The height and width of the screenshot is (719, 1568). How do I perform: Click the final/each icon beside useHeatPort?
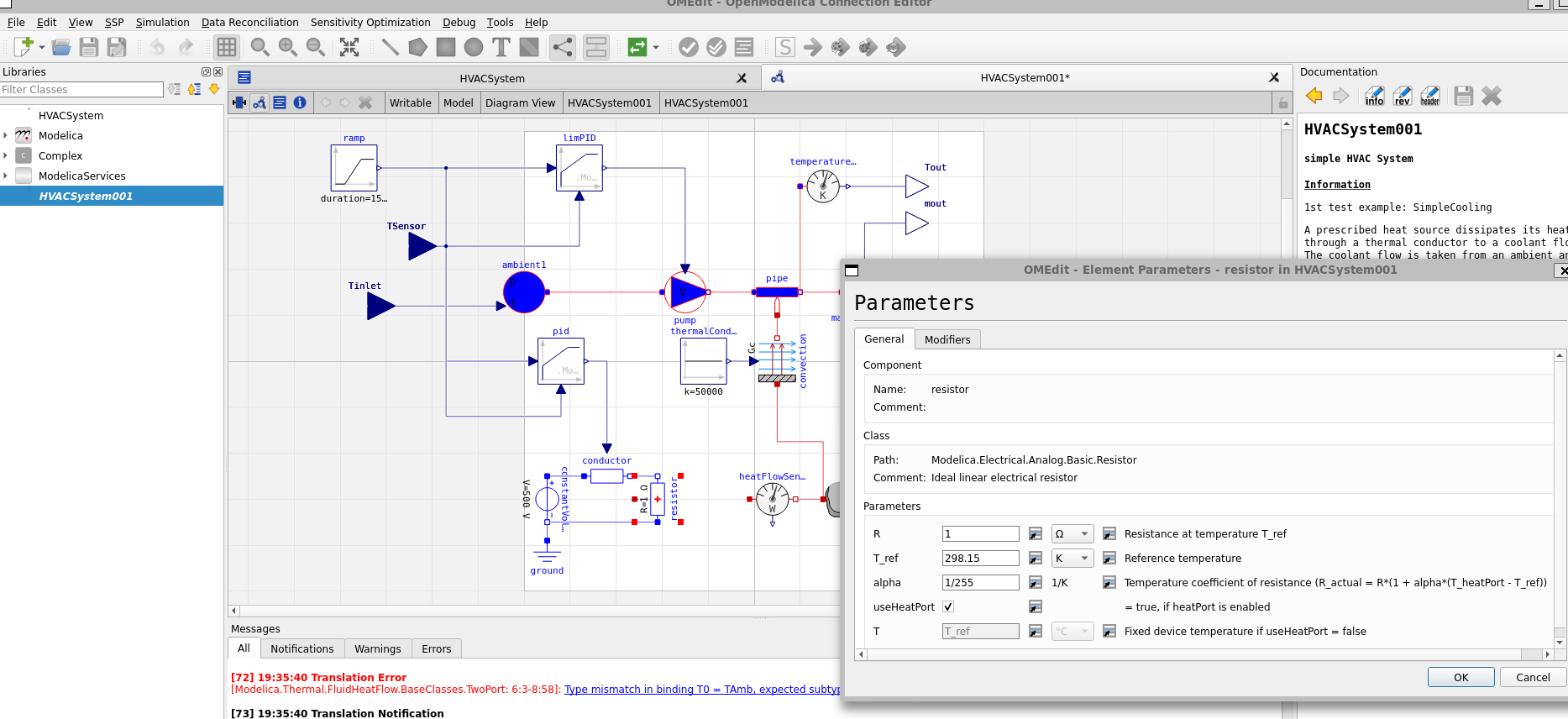pyautogui.click(x=1036, y=606)
